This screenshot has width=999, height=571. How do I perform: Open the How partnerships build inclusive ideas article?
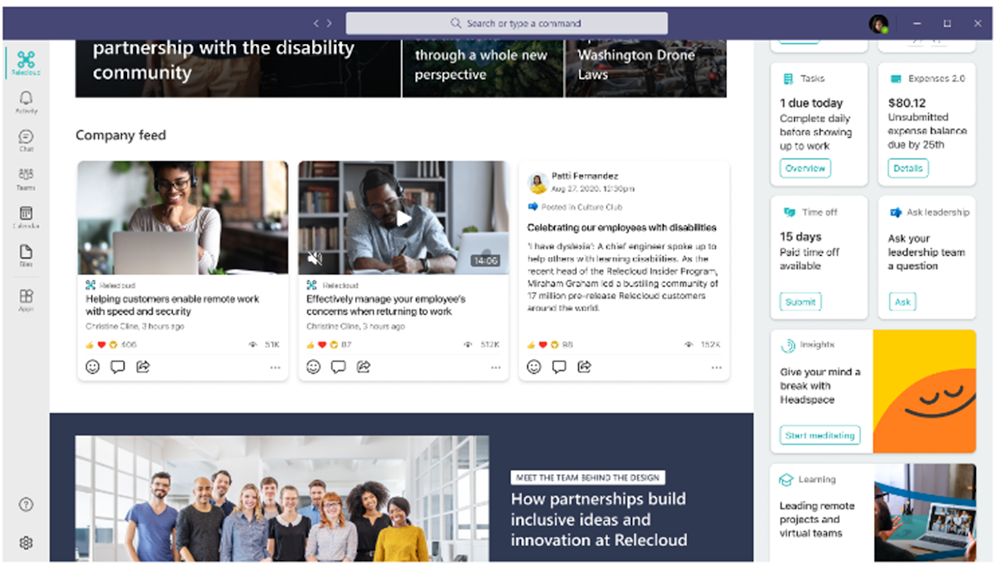[x=599, y=519]
